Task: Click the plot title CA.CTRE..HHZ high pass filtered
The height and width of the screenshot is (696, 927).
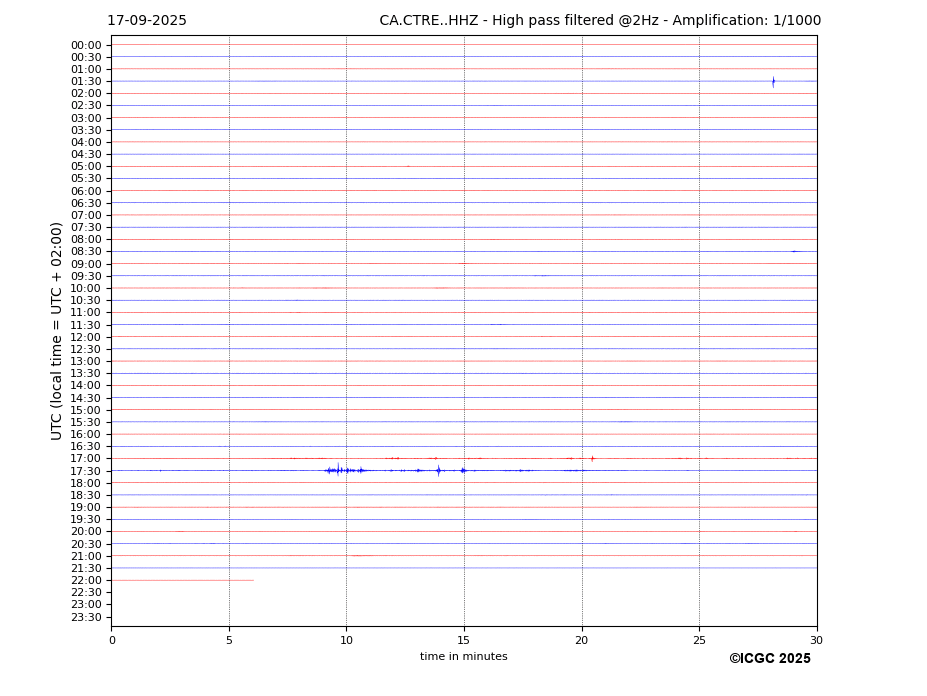Action: pos(600,21)
